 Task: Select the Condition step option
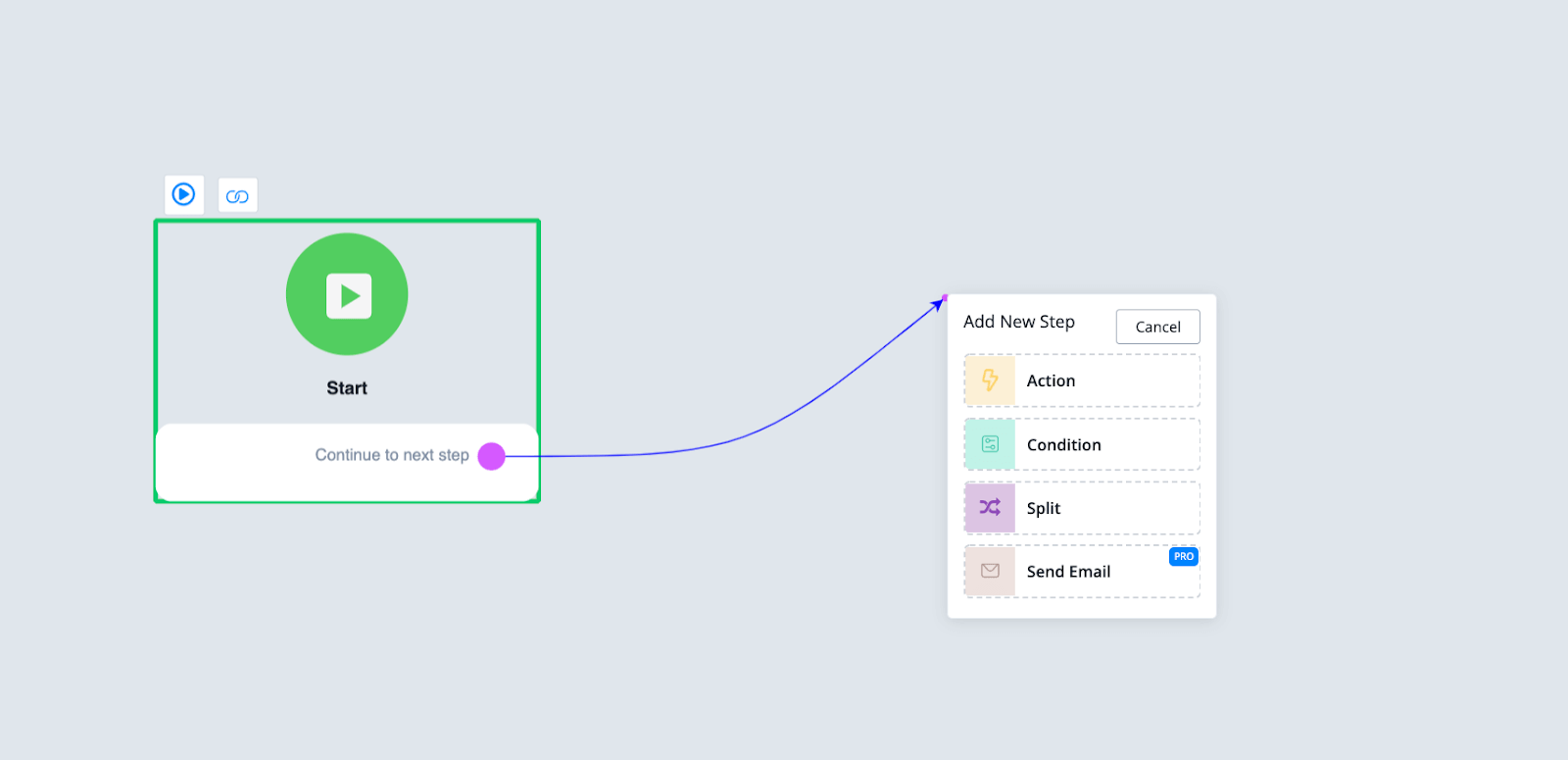click(1063, 445)
